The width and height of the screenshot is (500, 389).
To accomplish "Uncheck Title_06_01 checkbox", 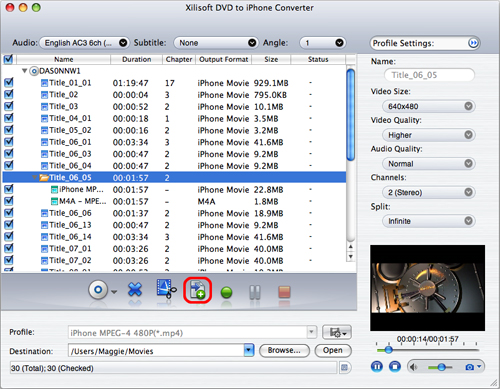I will click(9, 141).
